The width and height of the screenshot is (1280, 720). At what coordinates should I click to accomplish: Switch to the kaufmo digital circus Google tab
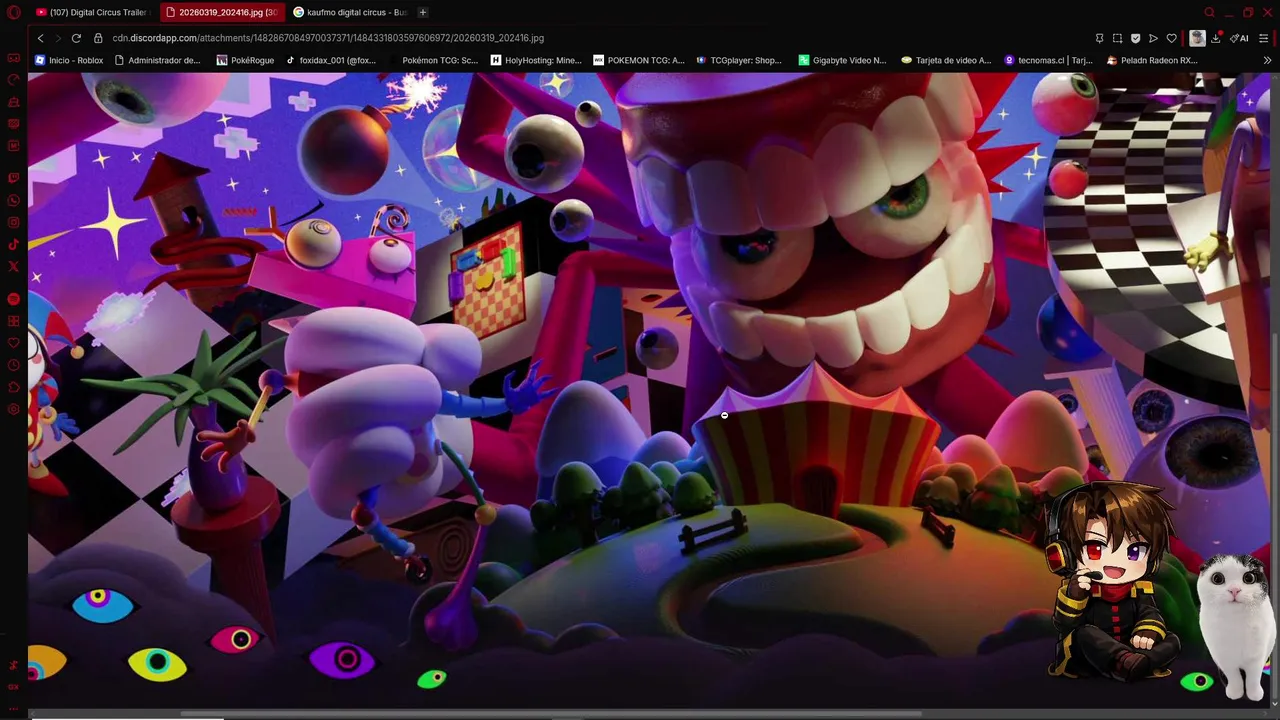[350, 12]
